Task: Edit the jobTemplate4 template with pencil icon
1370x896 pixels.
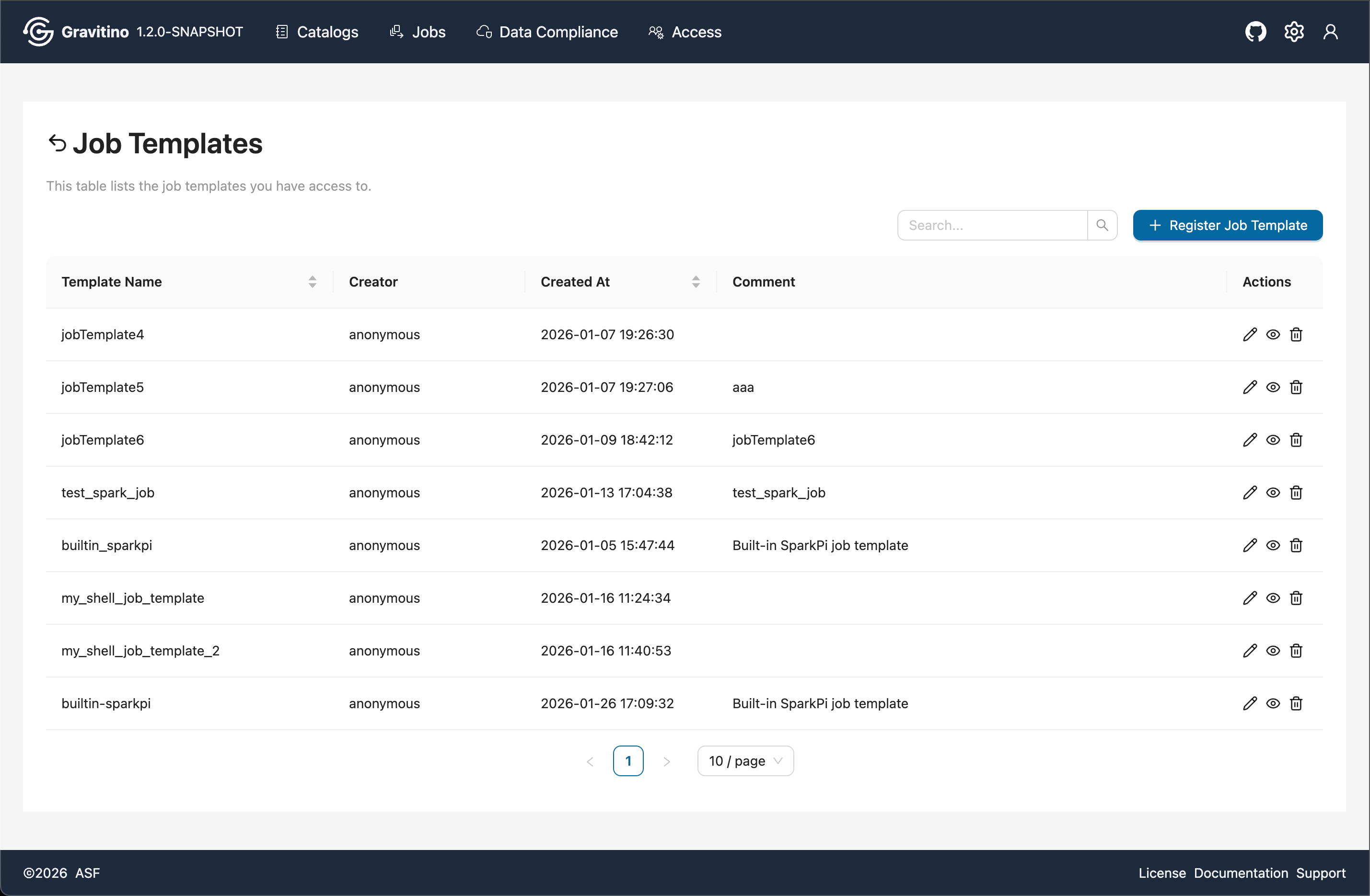Action: [1250, 334]
